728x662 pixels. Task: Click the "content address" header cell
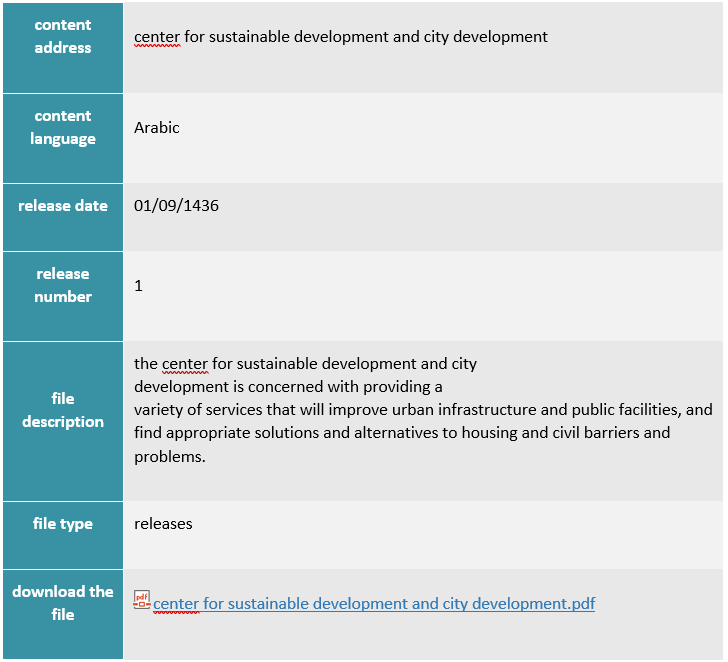[62, 37]
